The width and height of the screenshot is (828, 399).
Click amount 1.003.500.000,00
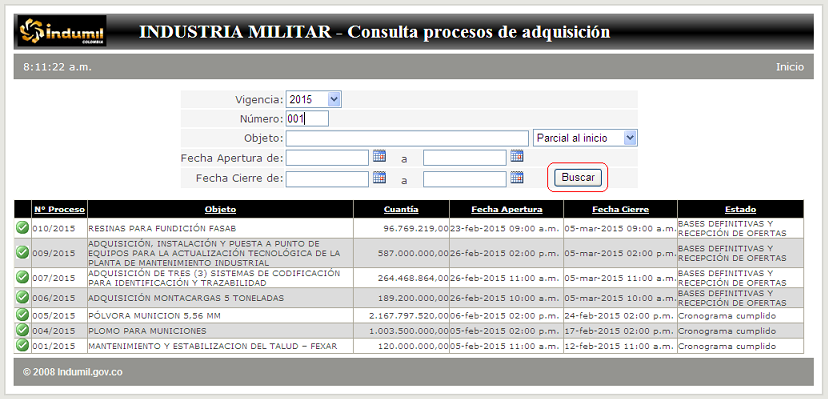click(x=409, y=331)
